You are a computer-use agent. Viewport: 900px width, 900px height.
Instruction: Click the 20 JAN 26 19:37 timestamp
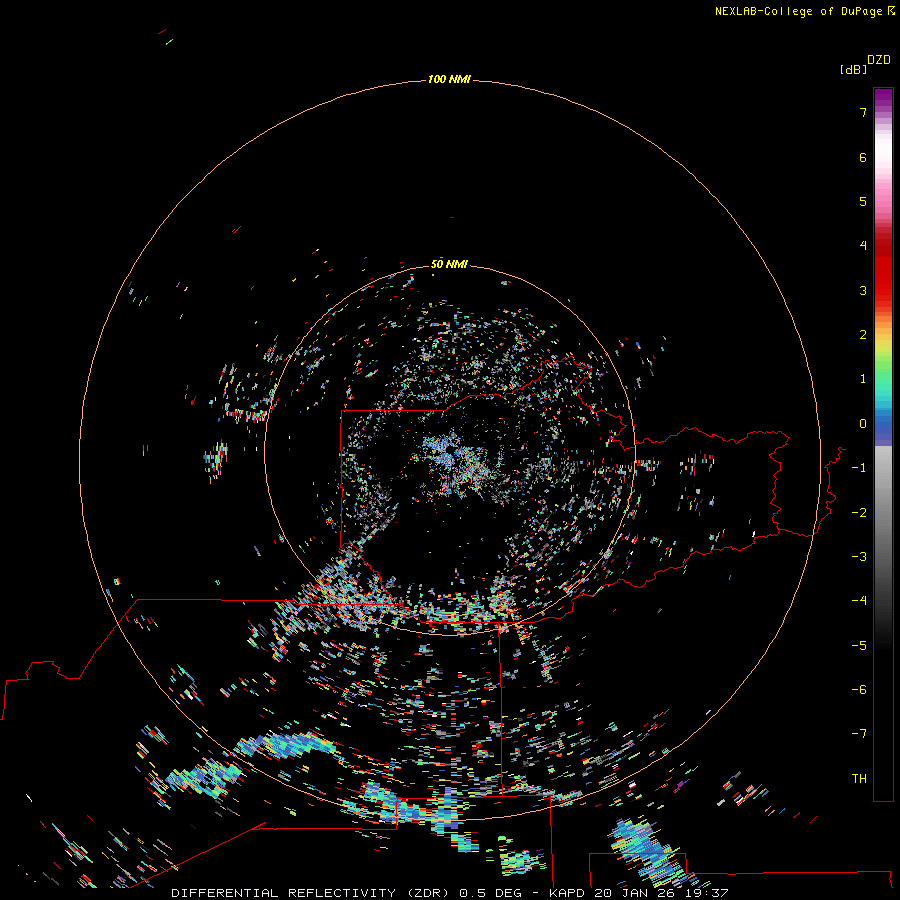(x=661, y=893)
